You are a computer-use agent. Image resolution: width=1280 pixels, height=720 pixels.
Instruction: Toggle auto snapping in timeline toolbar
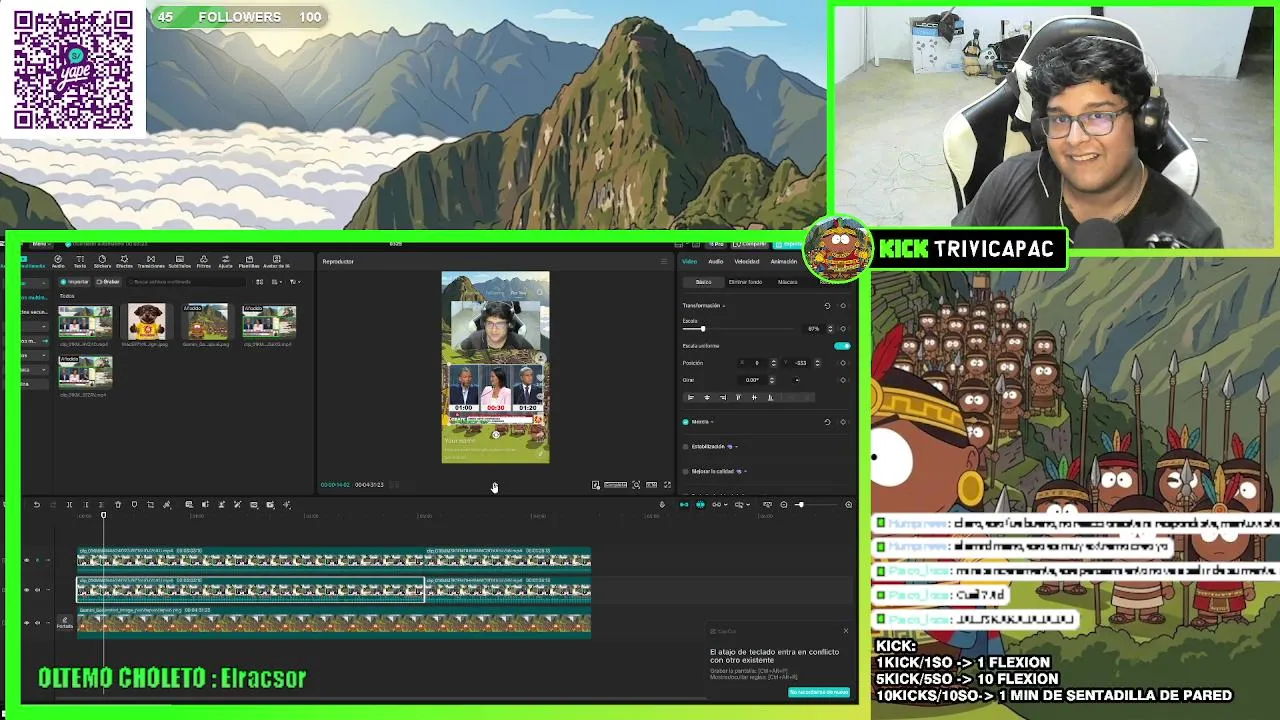[x=700, y=504]
